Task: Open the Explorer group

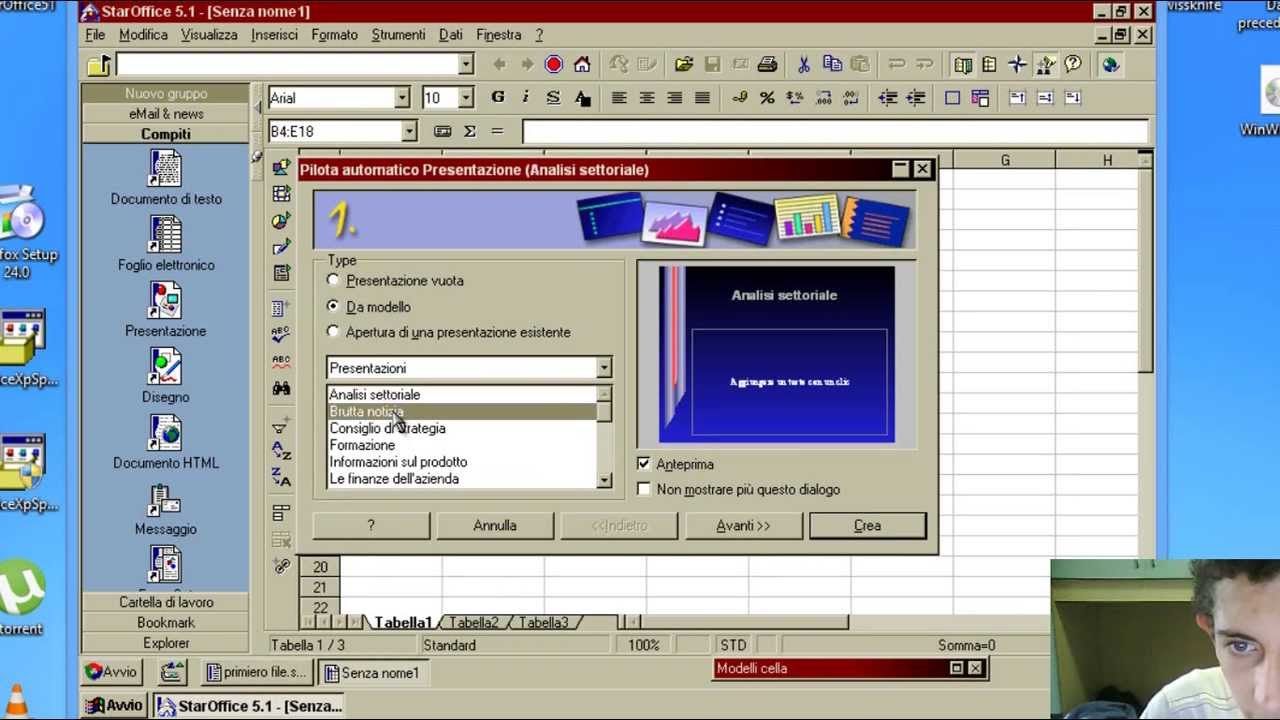Action: (166, 643)
